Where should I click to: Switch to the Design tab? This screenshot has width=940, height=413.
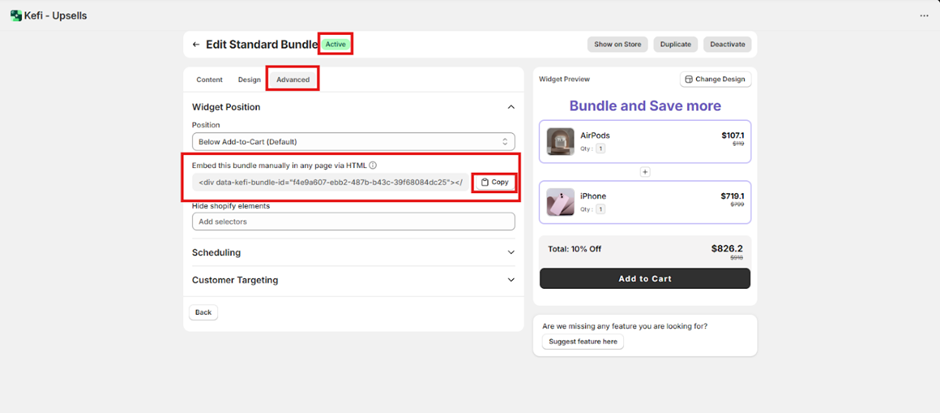249,79
